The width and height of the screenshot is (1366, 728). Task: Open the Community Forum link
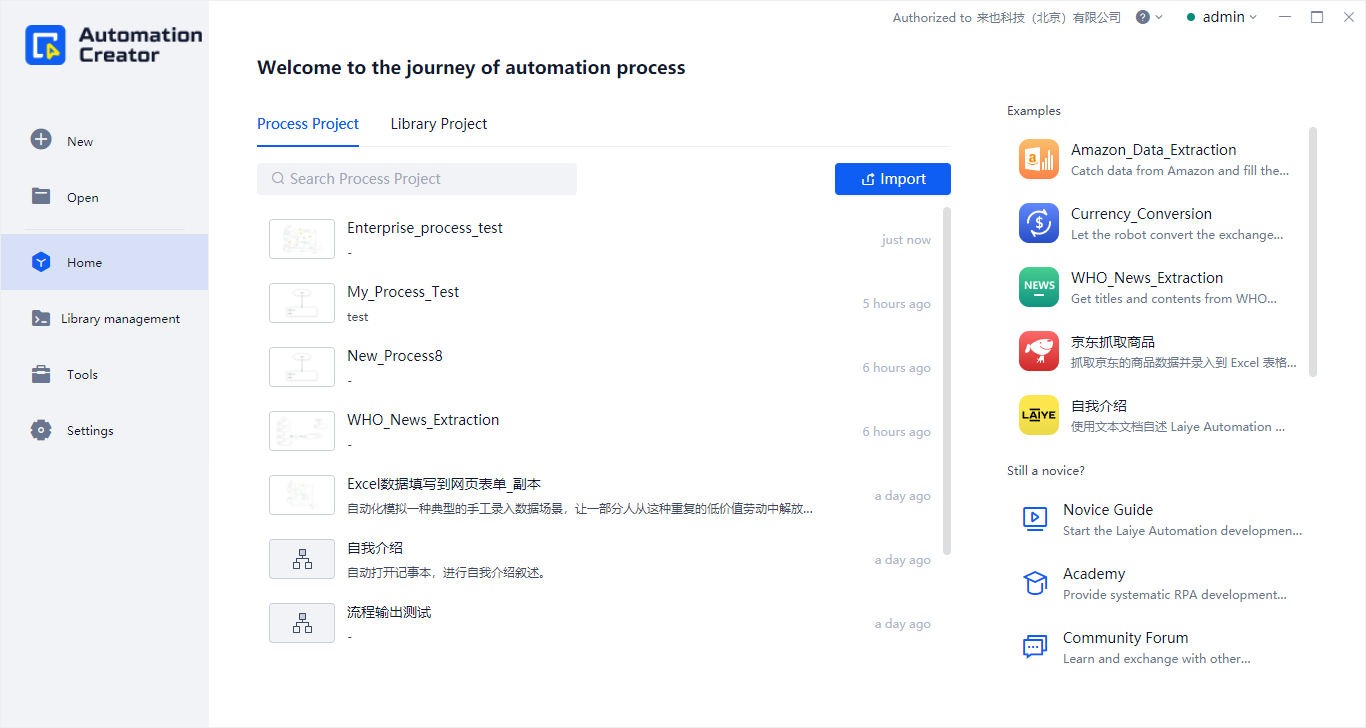tap(1125, 637)
